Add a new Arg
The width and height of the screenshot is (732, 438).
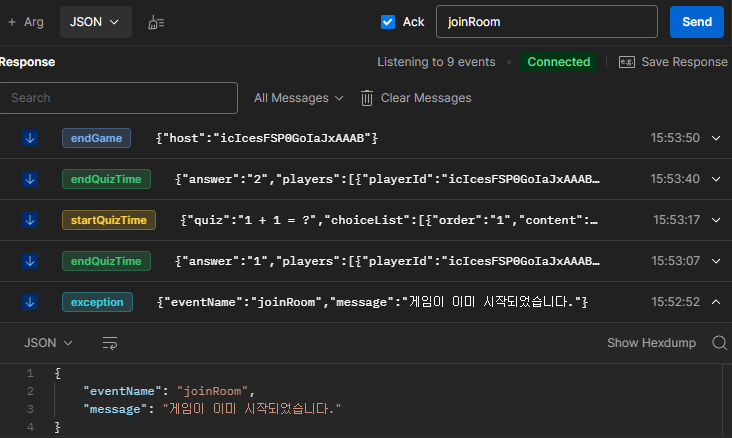[26, 22]
